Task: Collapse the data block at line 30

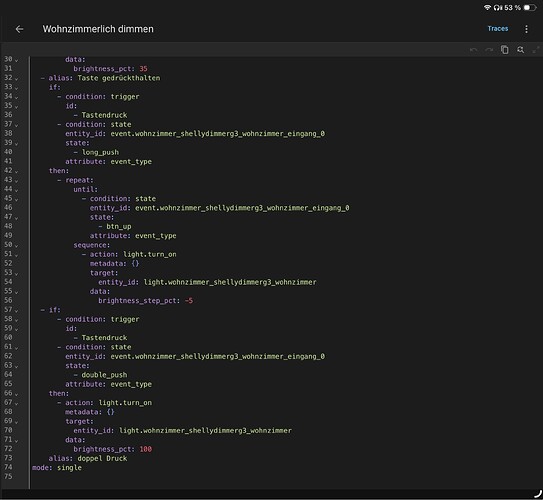Action: click(x=16, y=60)
